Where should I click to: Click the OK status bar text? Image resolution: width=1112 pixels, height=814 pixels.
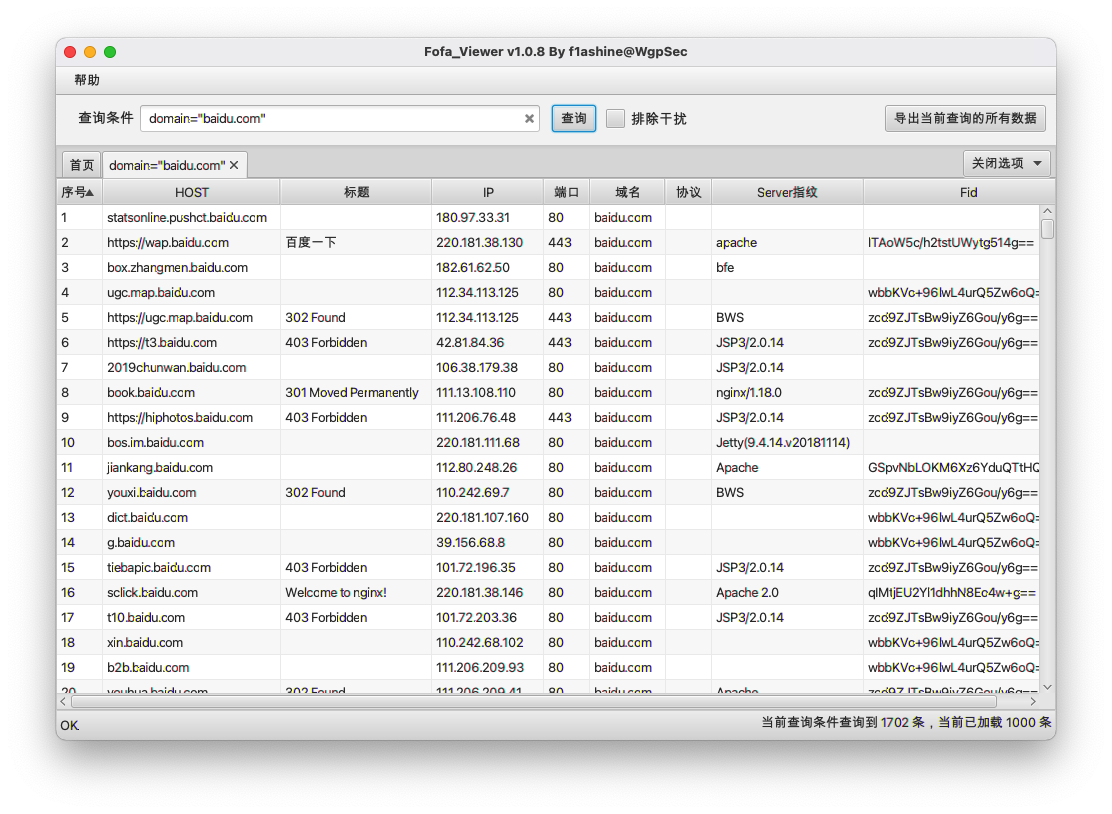pyautogui.click(x=70, y=725)
